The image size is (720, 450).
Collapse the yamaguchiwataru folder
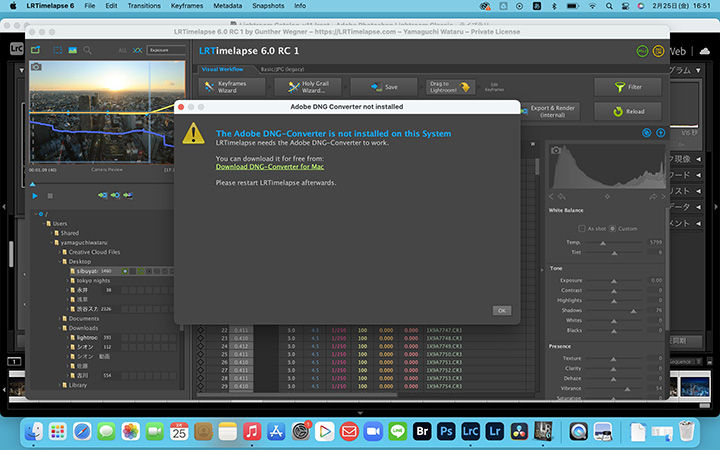tap(51, 242)
